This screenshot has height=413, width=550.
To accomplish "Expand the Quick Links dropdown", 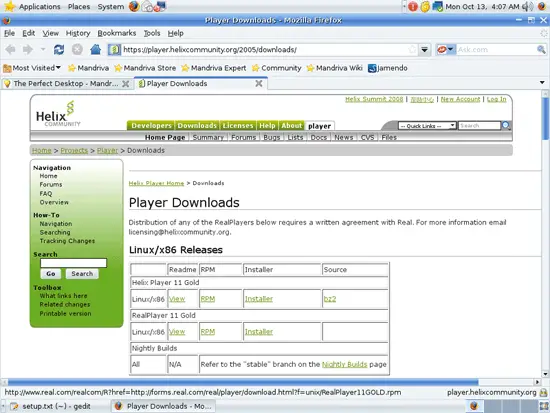I will point(427,126).
